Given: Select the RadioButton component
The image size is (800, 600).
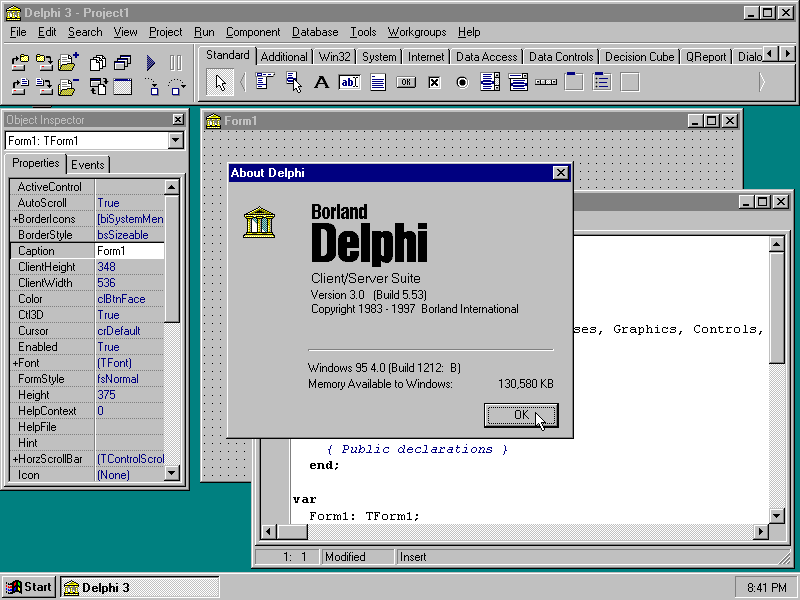Looking at the screenshot, I should pyautogui.click(x=462, y=82).
